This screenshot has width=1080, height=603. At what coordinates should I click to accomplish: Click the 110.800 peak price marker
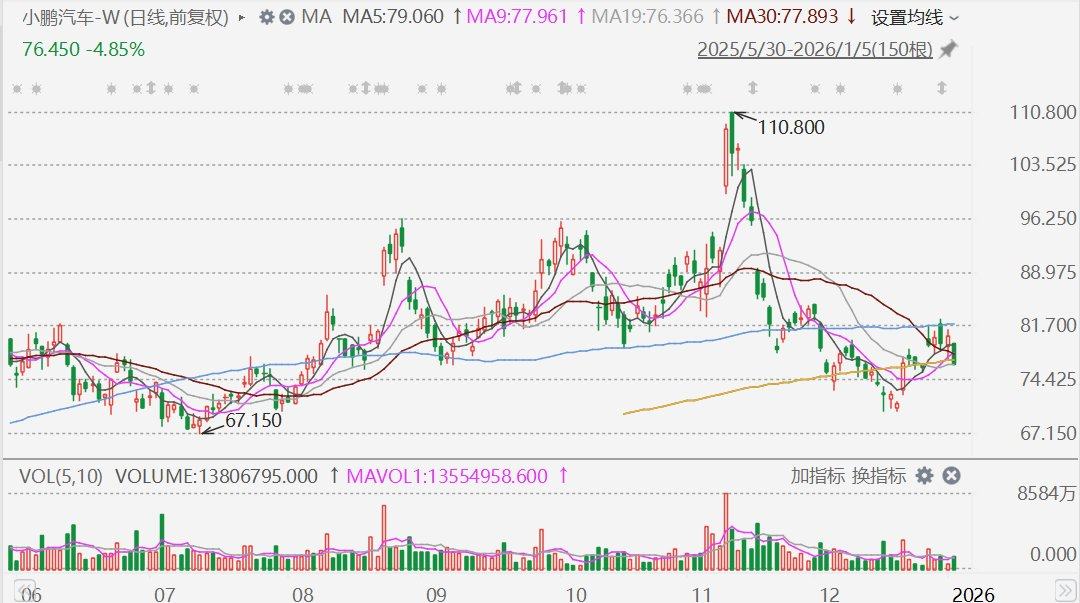coord(791,128)
